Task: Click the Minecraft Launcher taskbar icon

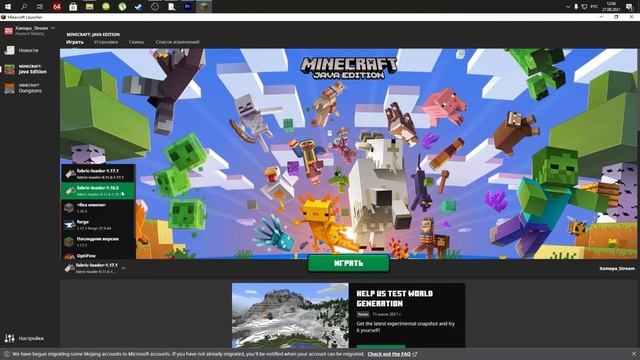Action: (204, 7)
